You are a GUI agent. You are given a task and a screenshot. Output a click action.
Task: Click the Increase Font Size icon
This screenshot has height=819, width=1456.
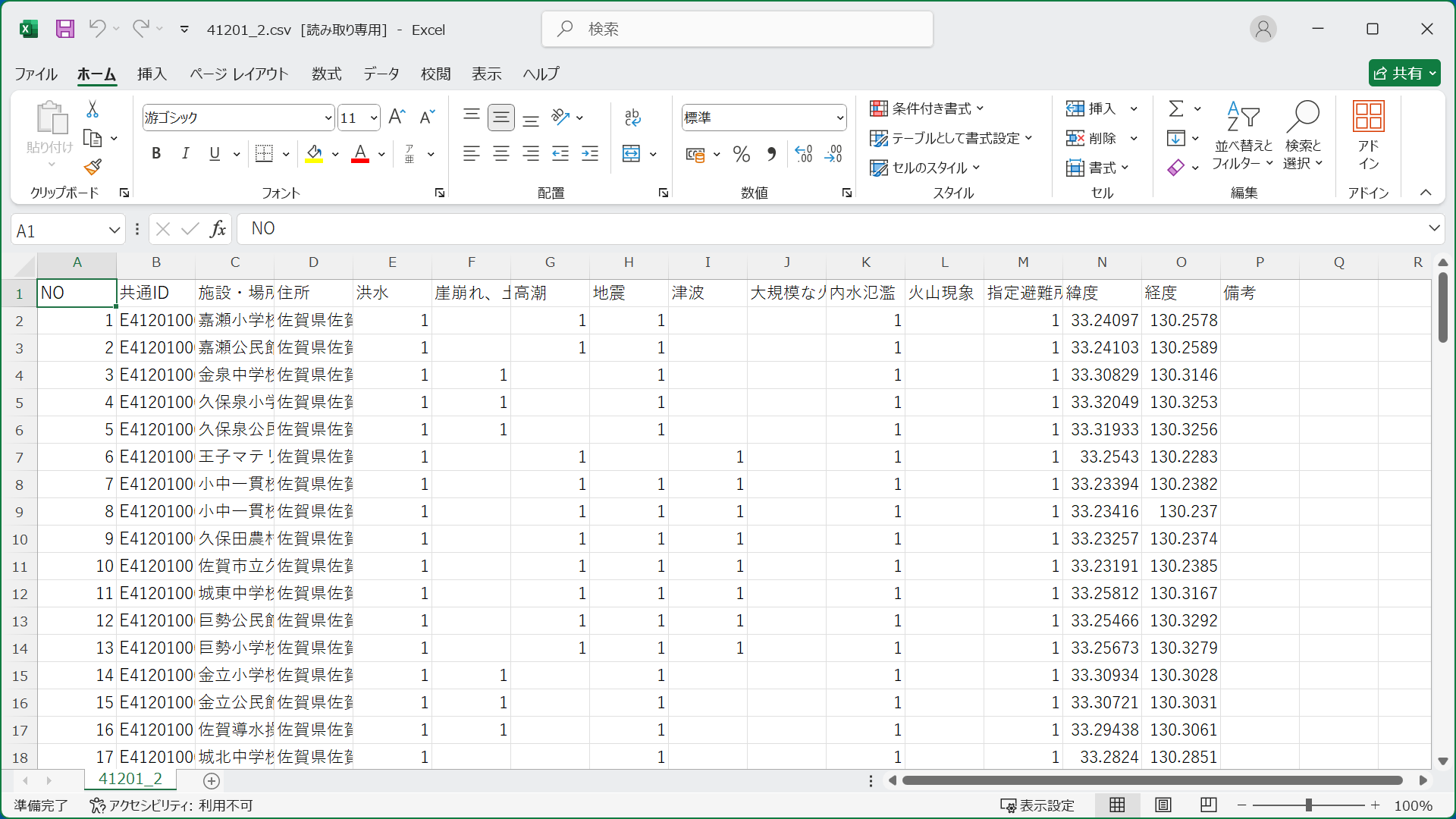pyautogui.click(x=397, y=117)
